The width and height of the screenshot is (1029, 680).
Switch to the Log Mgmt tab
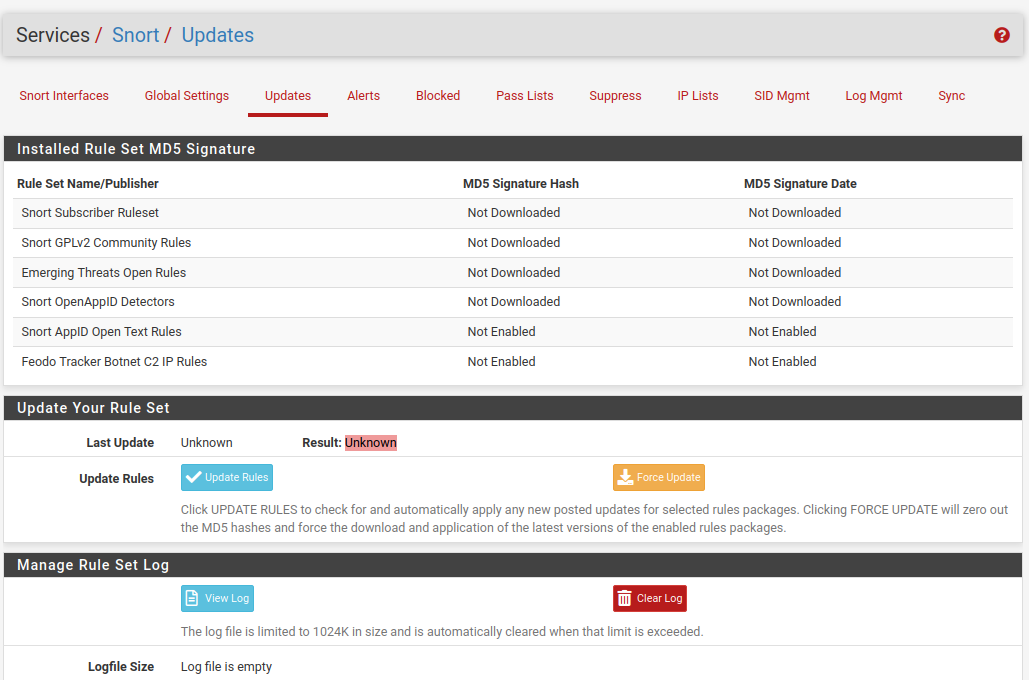[x=873, y=95]
